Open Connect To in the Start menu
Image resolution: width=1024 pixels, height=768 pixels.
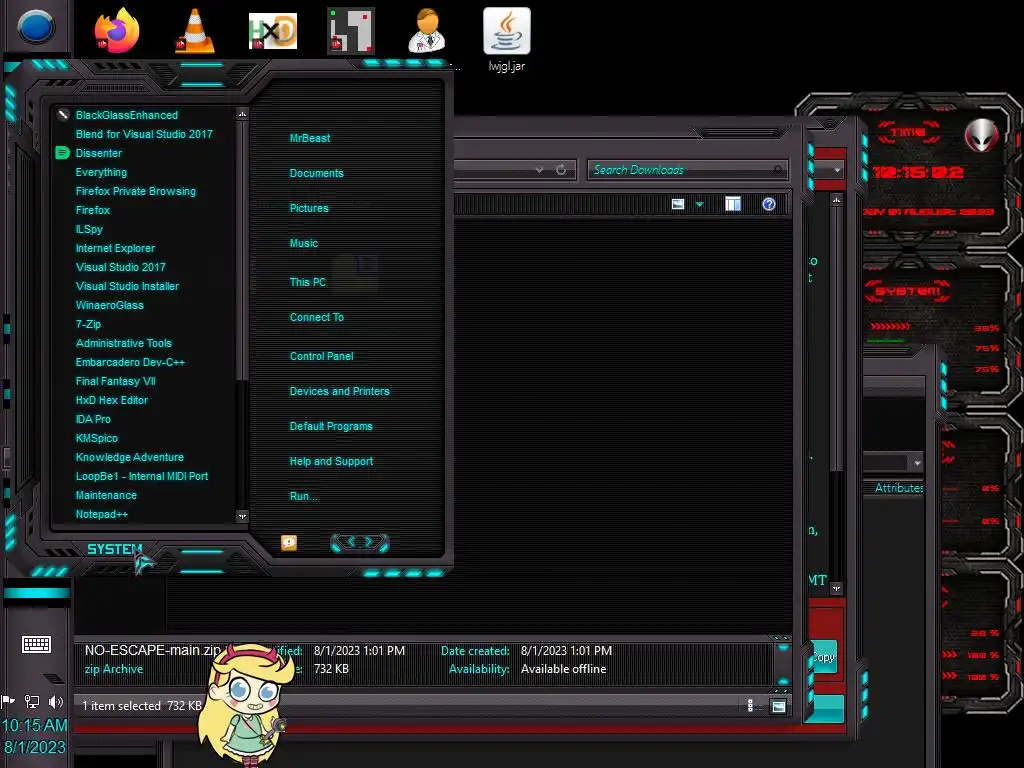coord(316,317)
